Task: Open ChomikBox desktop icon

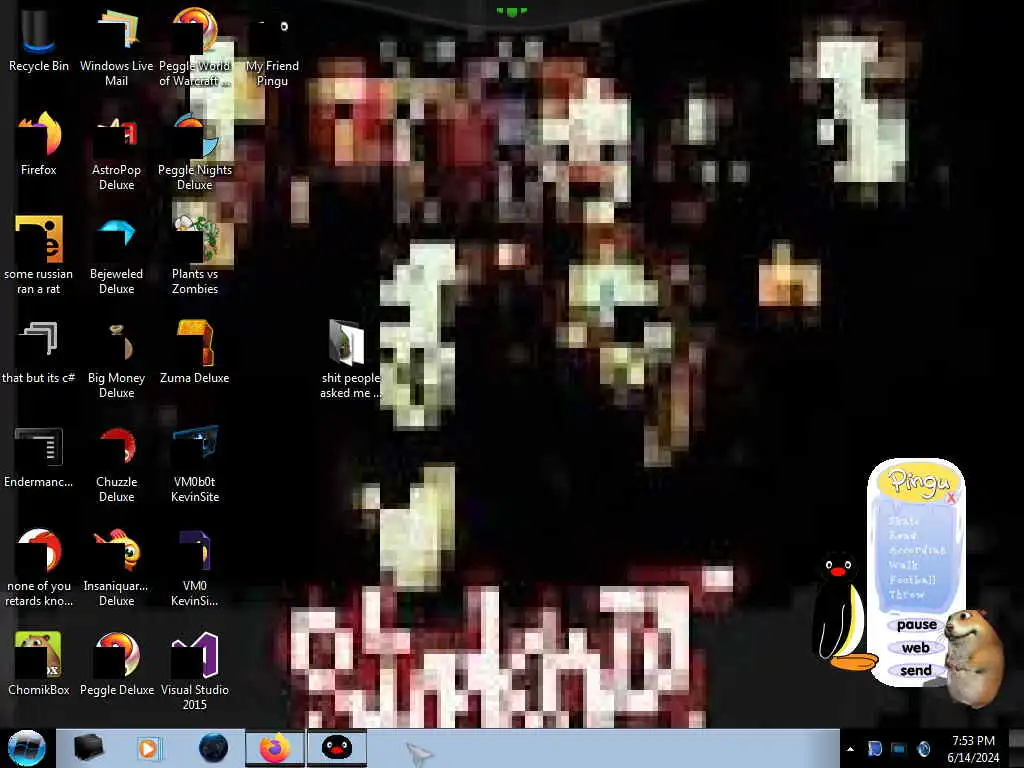Action: 38,664
